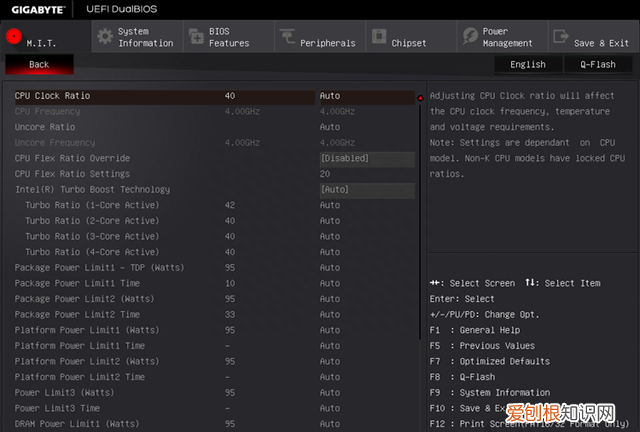Click the settings list vertical scrollbar
The height and width of the screenshot is (432, 640).
[420, 260]
